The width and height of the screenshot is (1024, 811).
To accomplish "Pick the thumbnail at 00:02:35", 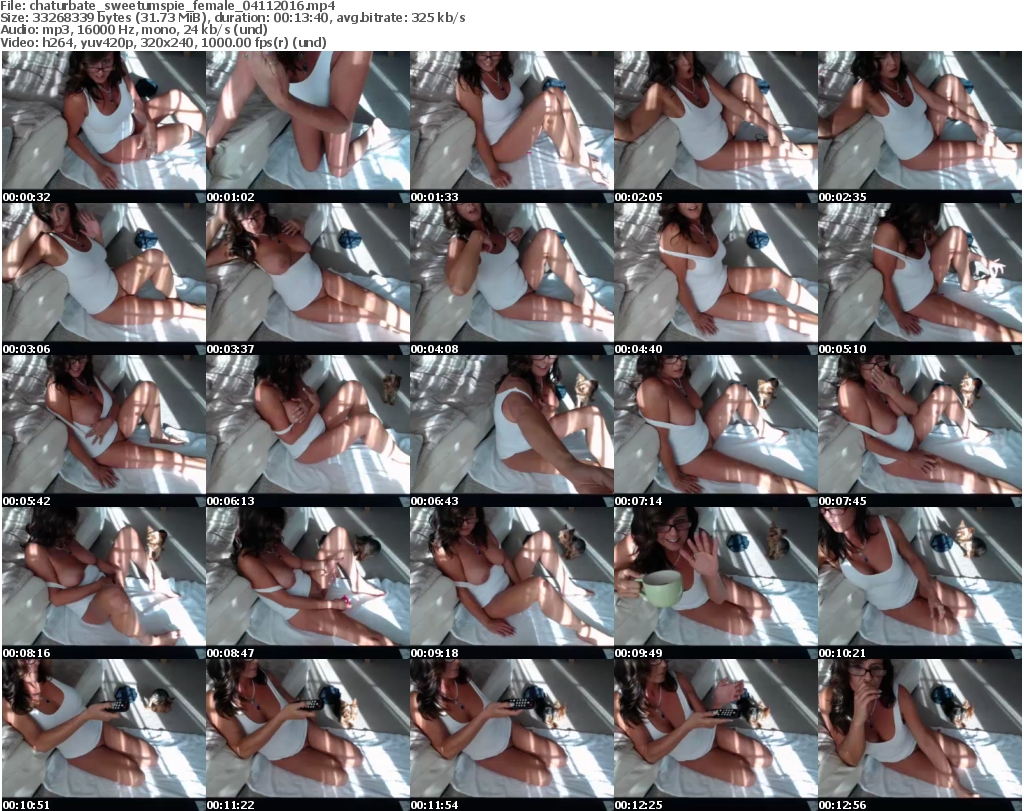I will tap(920, 127).
